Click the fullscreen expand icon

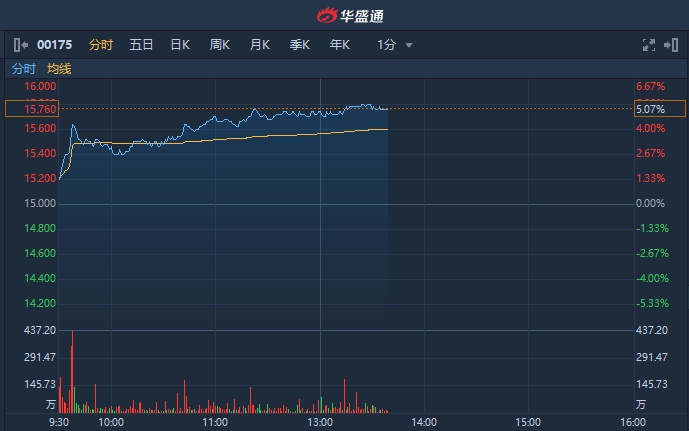(x=648, y=45)
